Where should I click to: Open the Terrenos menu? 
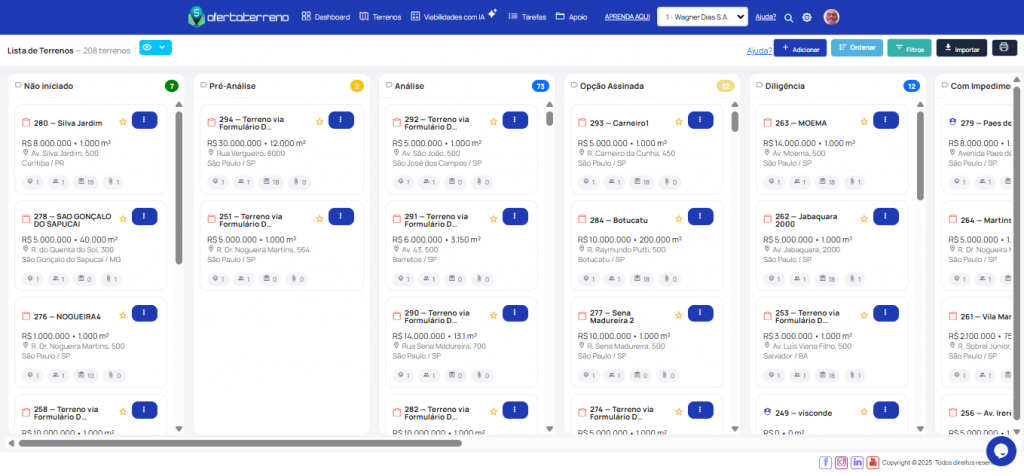tap(380, 17)
